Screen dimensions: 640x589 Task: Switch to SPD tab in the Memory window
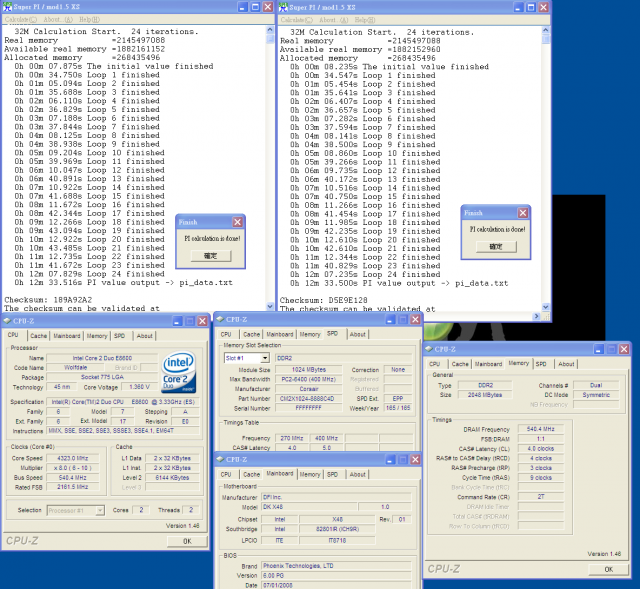tap(541, 364)
